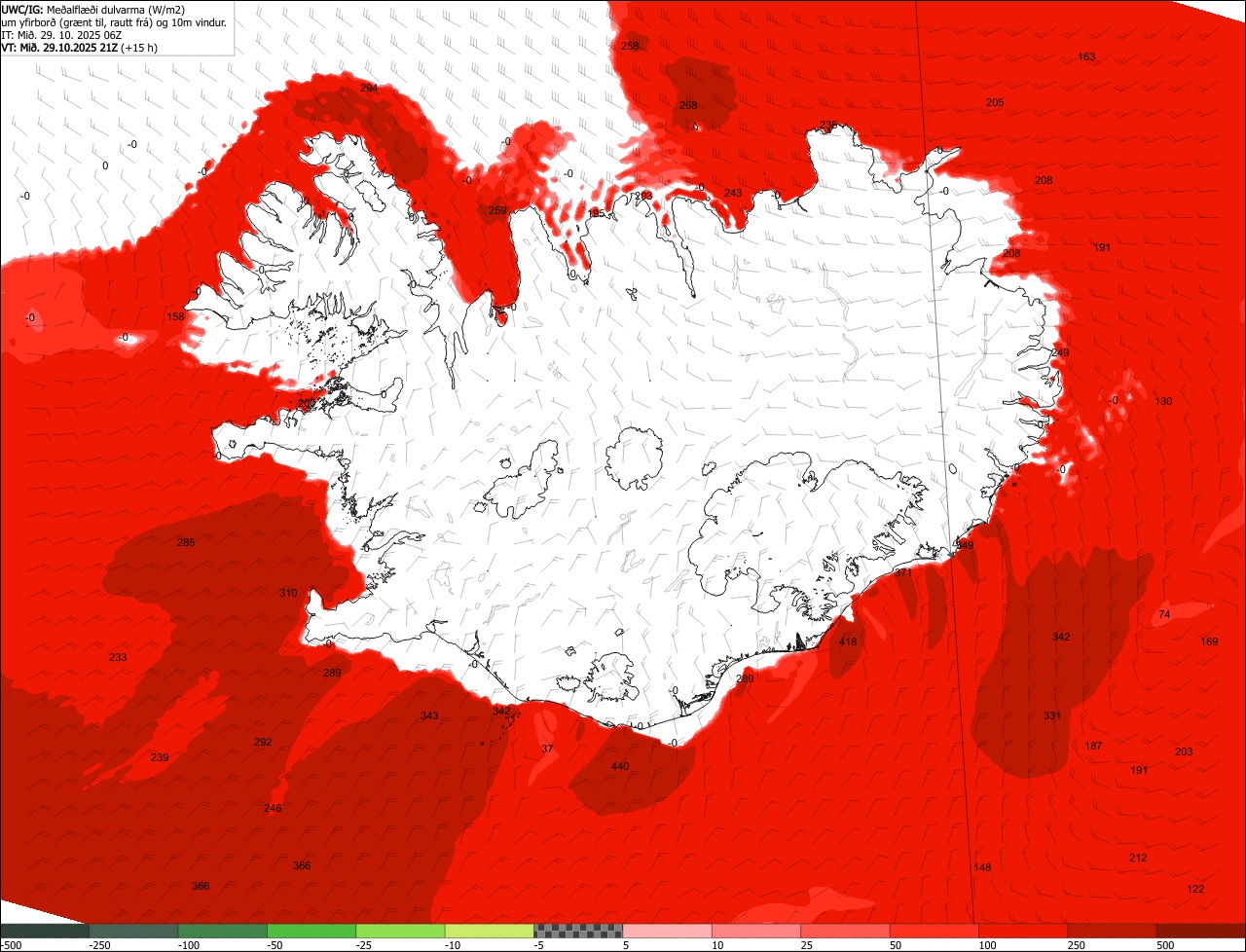The width and height of the screenshot is (1246, 952).
Task: Select the darkest red swatch after 500
Action: tap(1201, 931)
